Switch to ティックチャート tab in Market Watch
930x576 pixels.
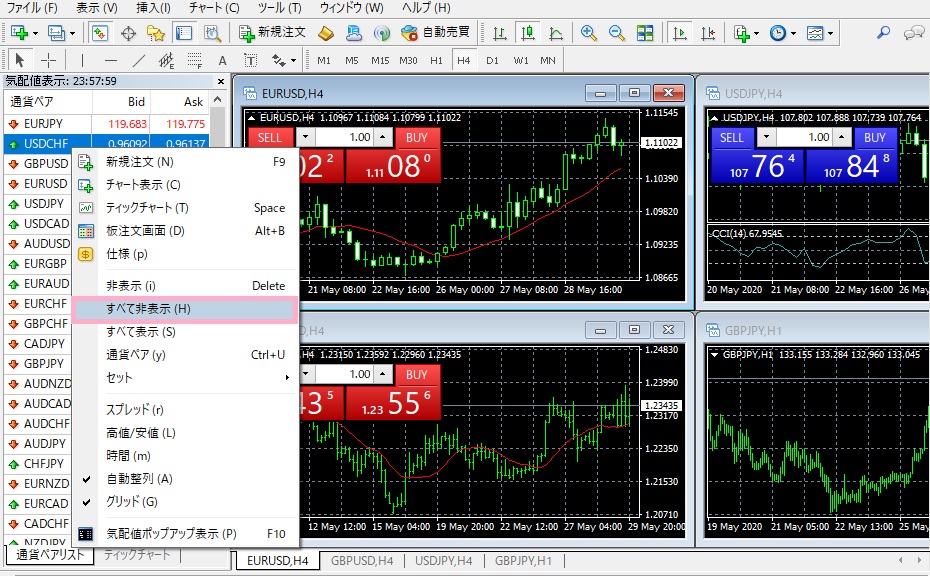[137, 555]
